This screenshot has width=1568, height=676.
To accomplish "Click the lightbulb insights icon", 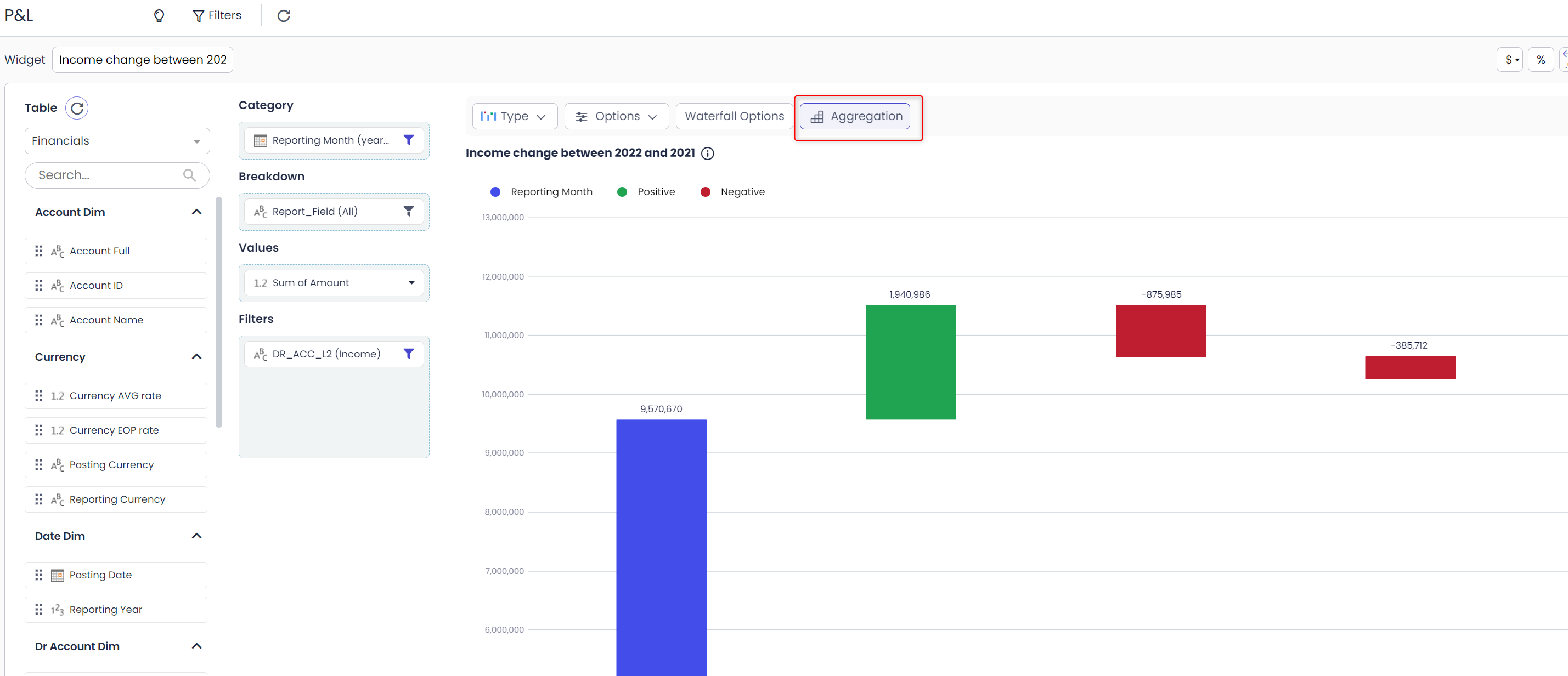I will (159, 16).
